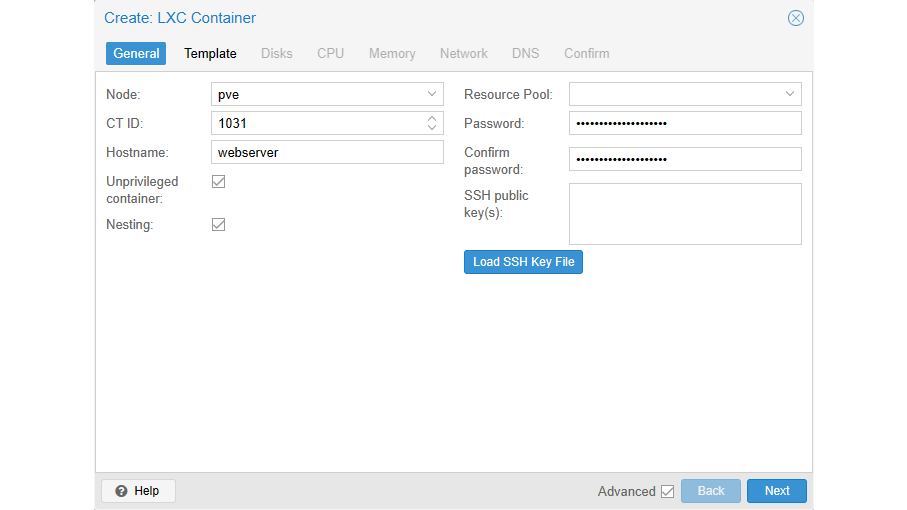Toggle the Unprivileged container checkbox
The height and width of the screenshot is (510, 907).
219,182
